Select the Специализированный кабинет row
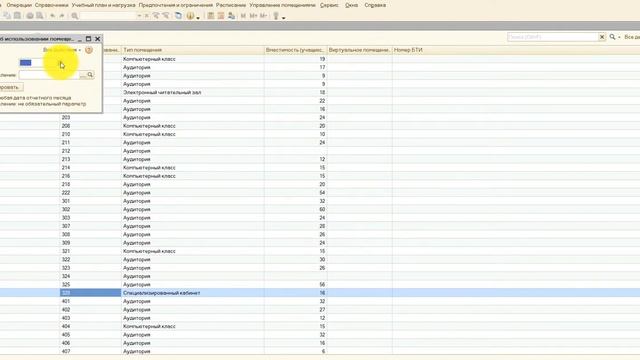The image size is (640, 360). tap(320, 293)
